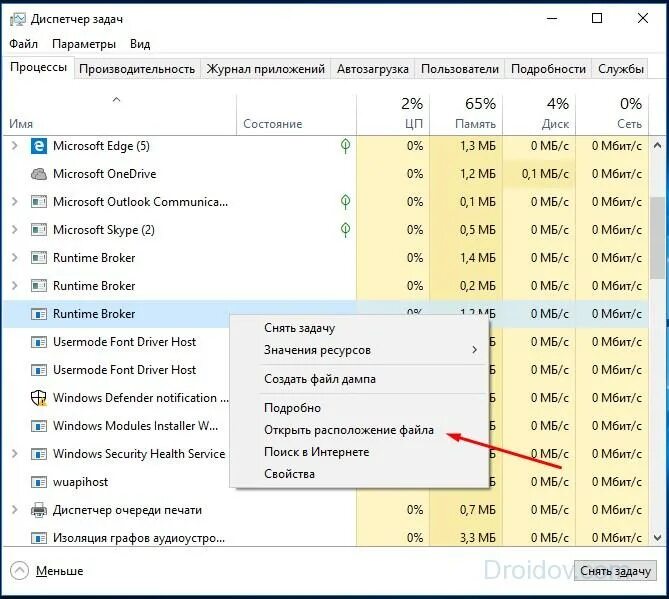Expand the Runtime Broker group using 0,2 МБ
Viewport: 669px width, 599px height.
tap(15, 286)
